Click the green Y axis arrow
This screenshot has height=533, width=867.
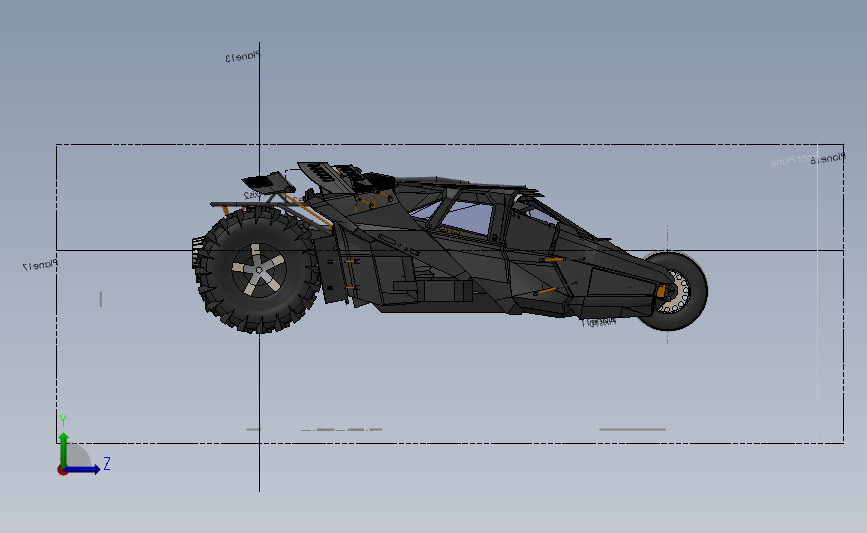[64, 449]
